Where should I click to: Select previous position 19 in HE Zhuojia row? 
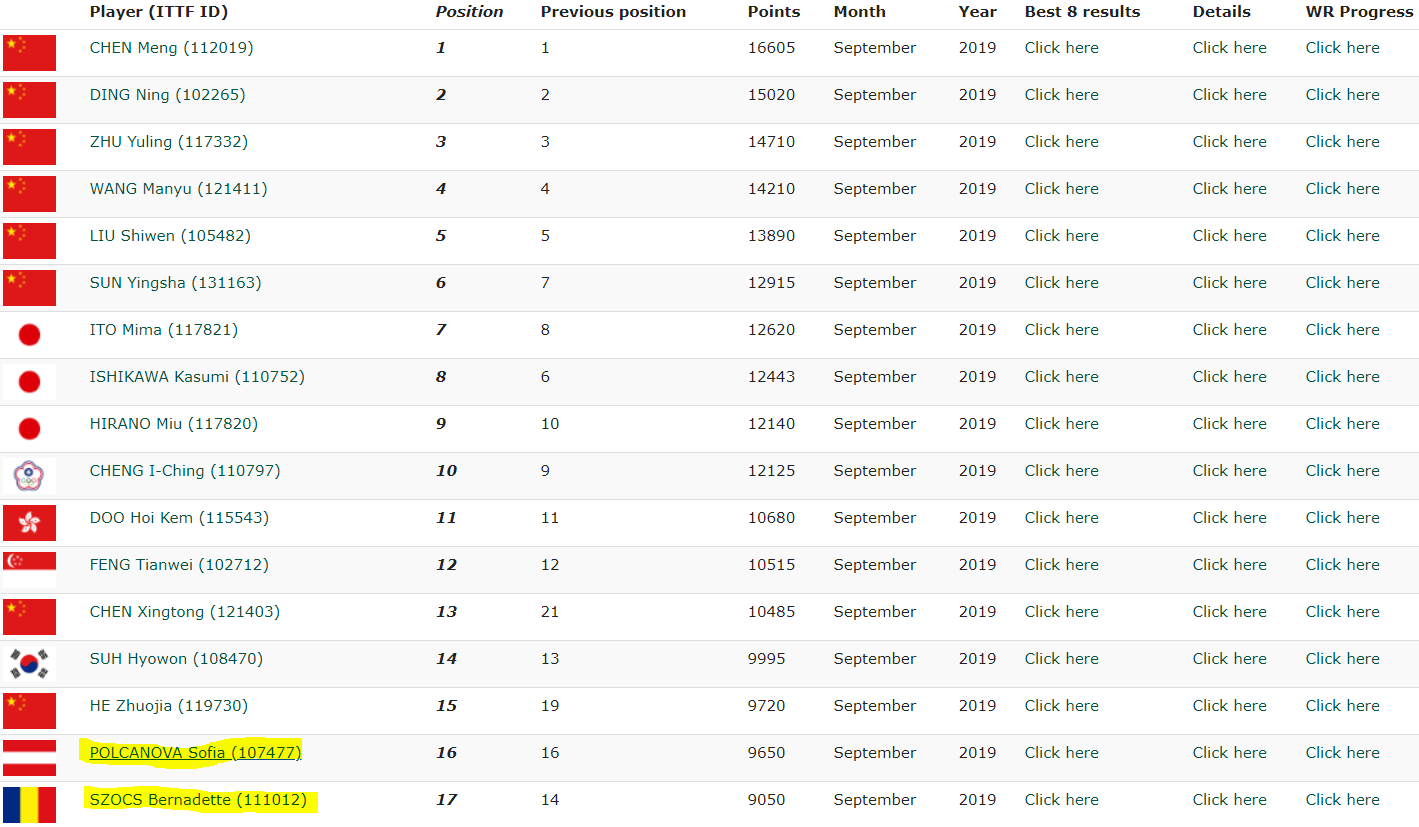(550, 706)
